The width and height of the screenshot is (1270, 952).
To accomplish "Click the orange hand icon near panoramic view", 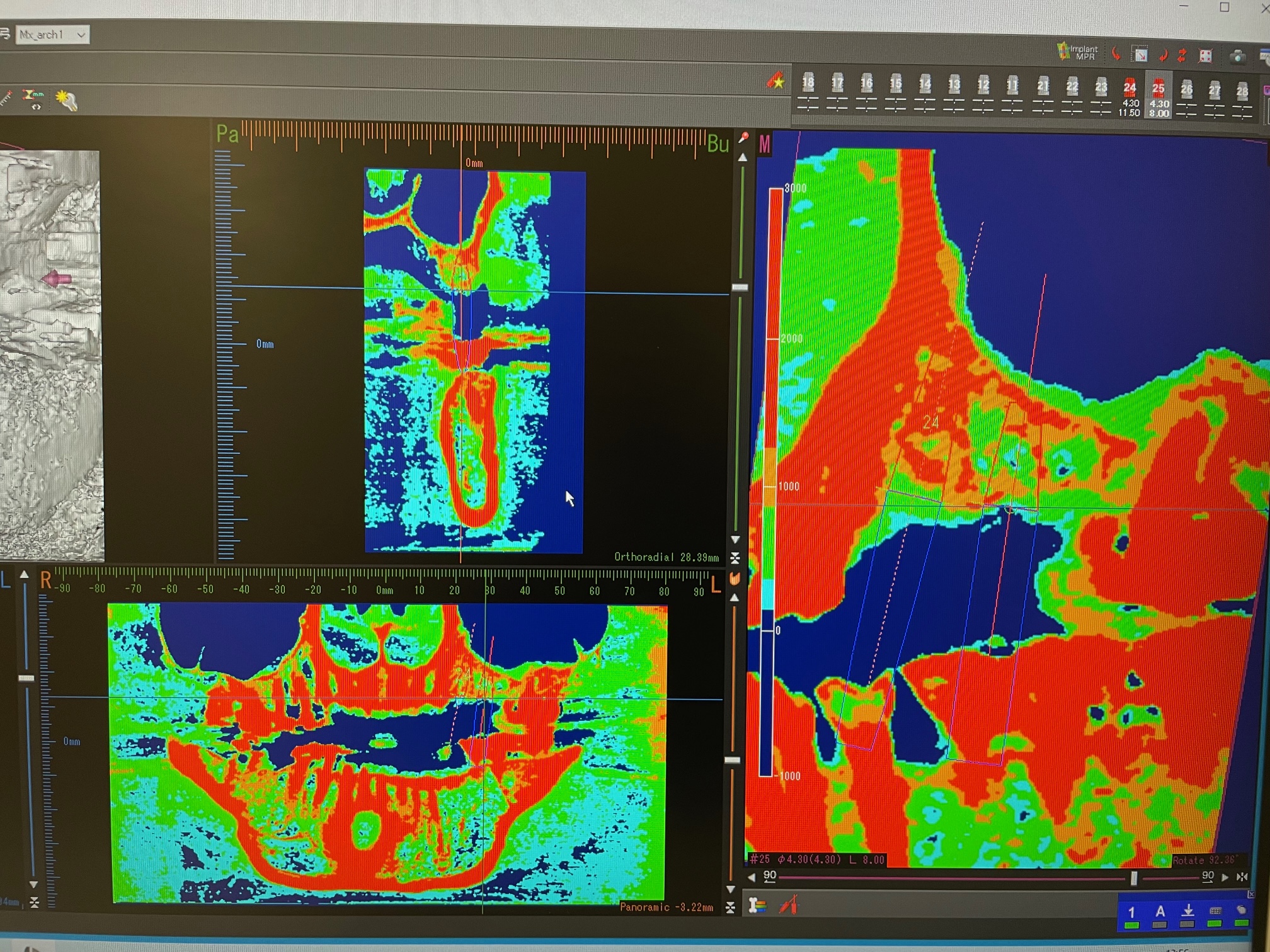I will (734, 578).
